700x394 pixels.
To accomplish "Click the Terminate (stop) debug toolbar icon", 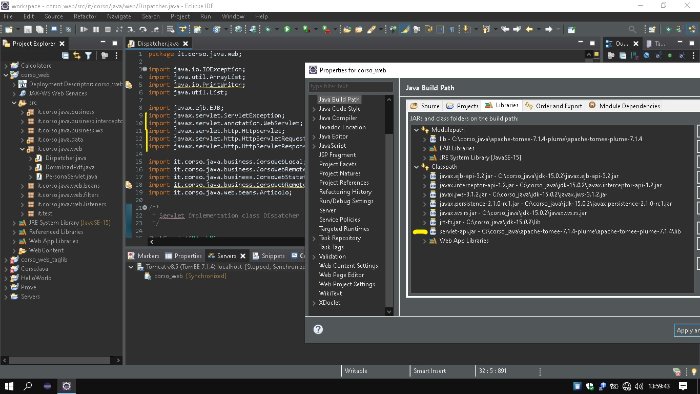I will (x=108, y=29).
